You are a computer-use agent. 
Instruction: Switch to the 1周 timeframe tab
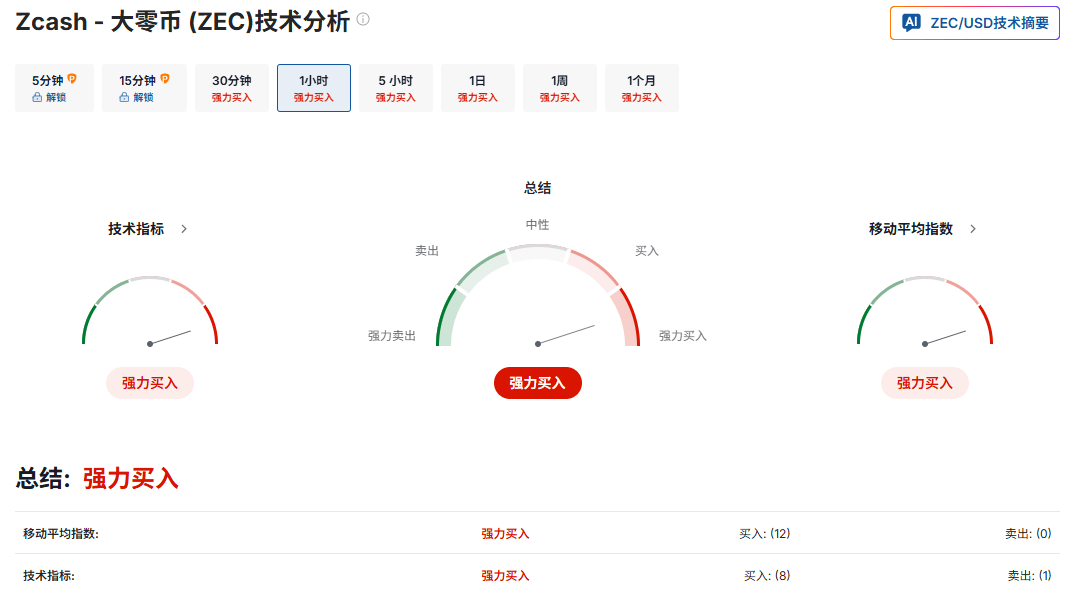pyautogui.click(x=560, y=88)
